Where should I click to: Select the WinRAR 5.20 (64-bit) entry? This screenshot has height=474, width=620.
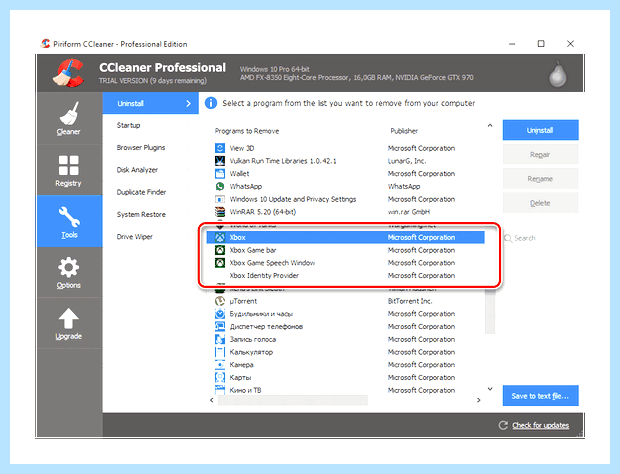pyautogui.click(x=346, y=212)
